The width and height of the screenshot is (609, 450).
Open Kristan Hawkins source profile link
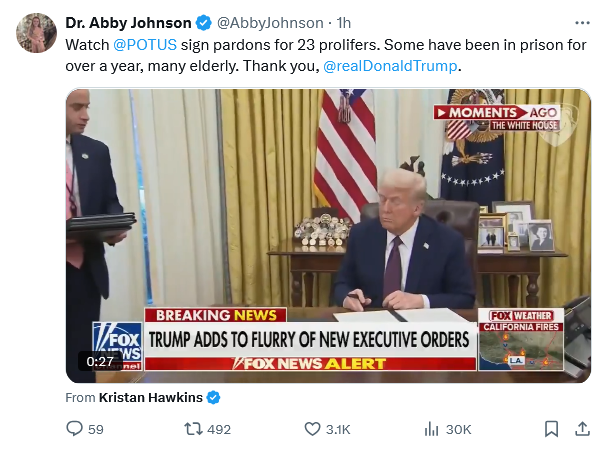click(151, 398)
